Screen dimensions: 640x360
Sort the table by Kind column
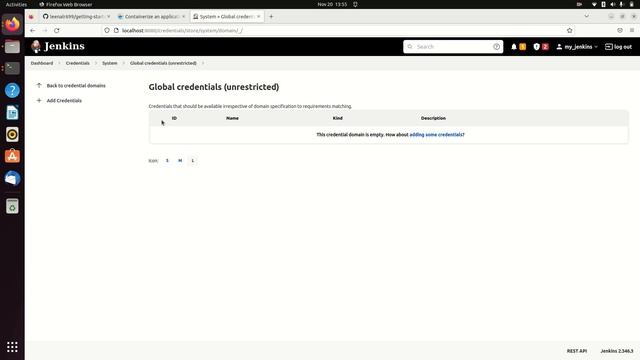[338, 118]
